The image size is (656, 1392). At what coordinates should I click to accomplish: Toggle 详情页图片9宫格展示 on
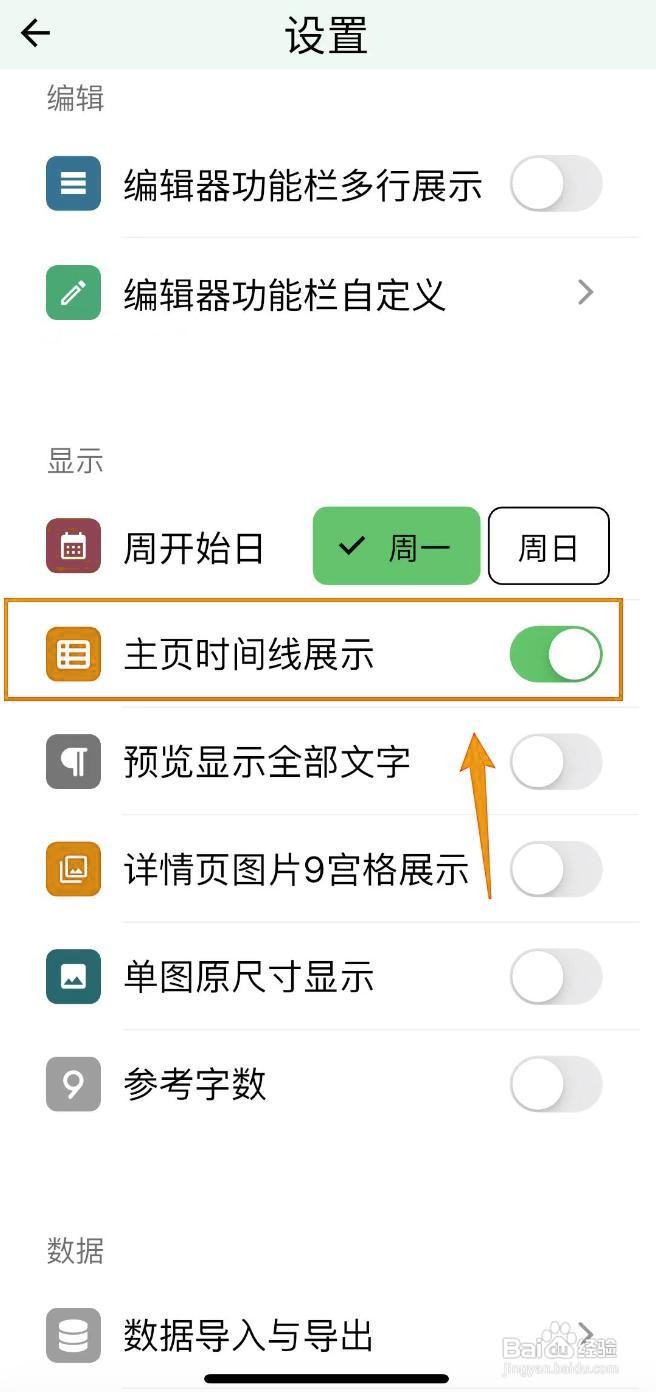tap(556, 870)
